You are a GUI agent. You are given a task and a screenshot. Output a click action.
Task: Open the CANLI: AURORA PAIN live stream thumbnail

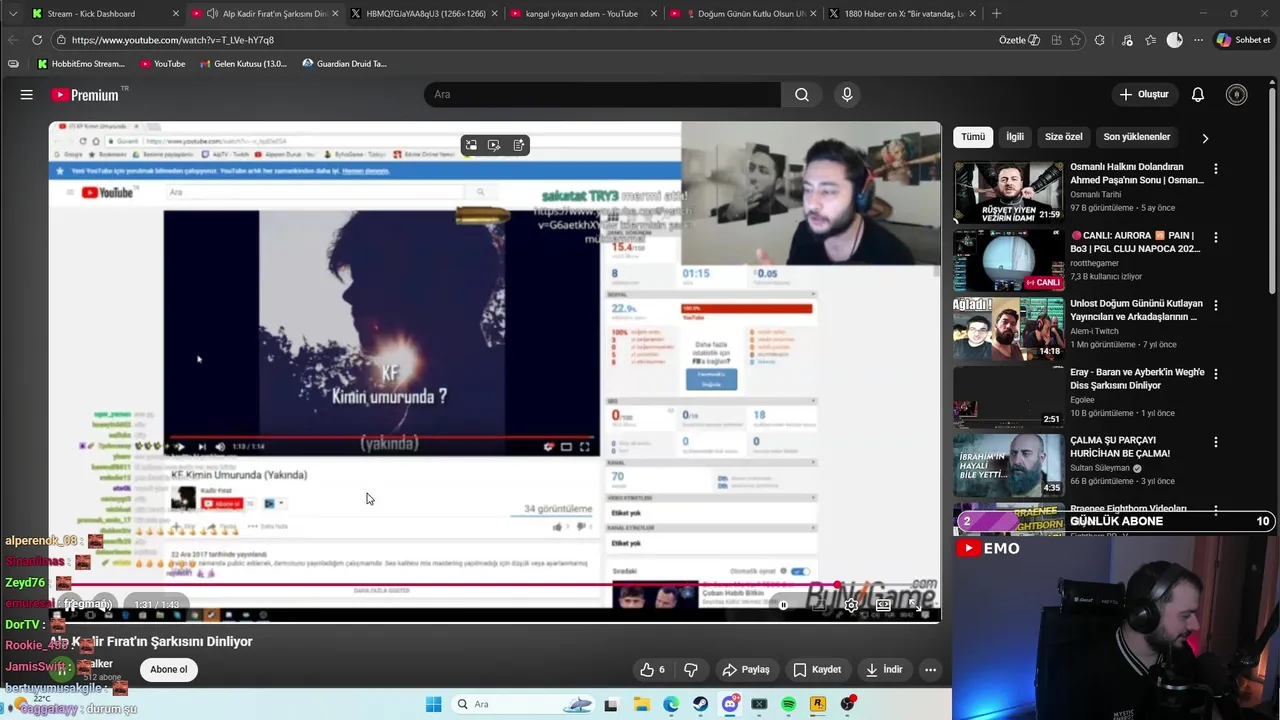(1008, 260)
